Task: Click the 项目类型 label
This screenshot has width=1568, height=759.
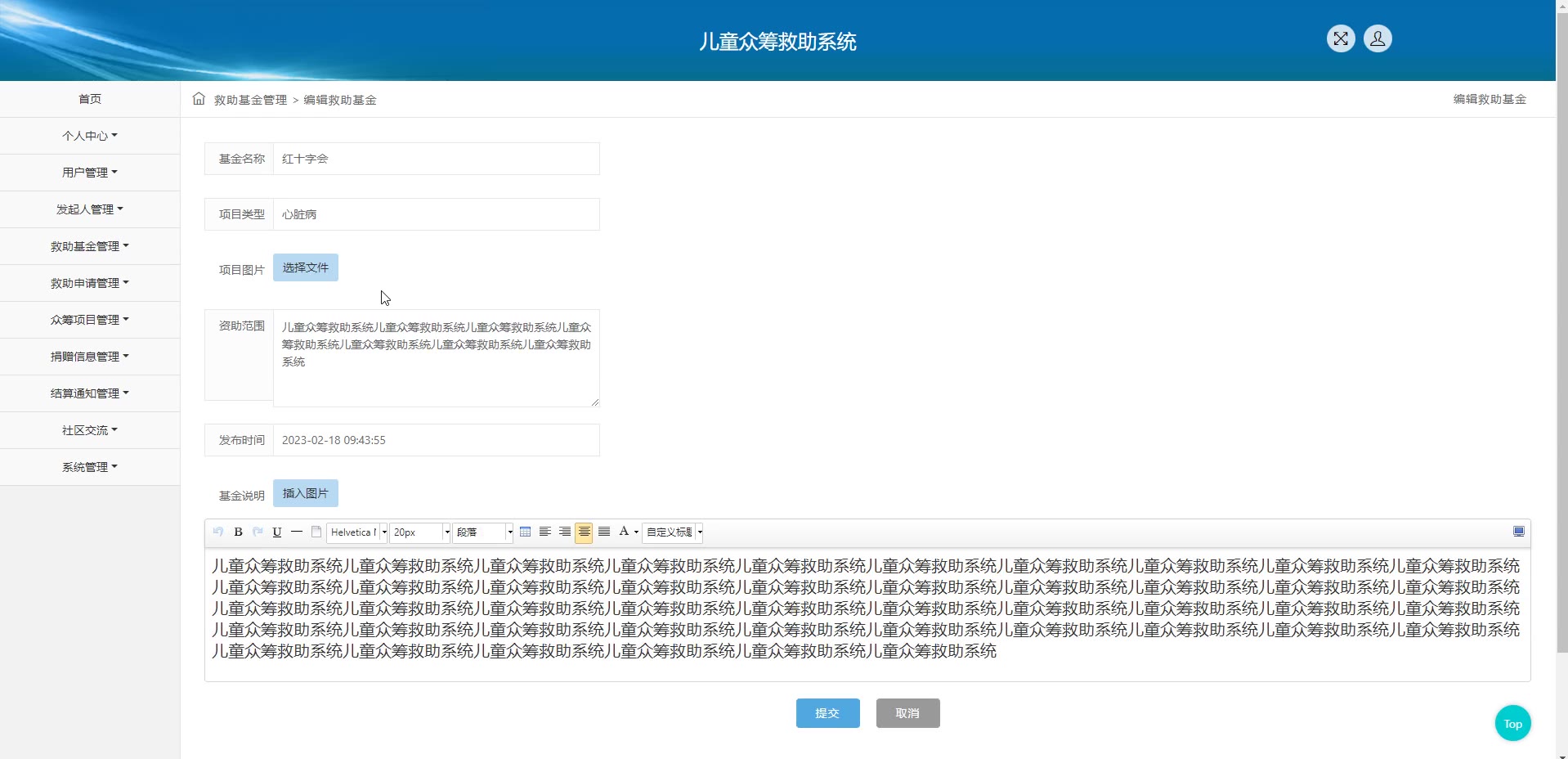Action: pos(242,214)
